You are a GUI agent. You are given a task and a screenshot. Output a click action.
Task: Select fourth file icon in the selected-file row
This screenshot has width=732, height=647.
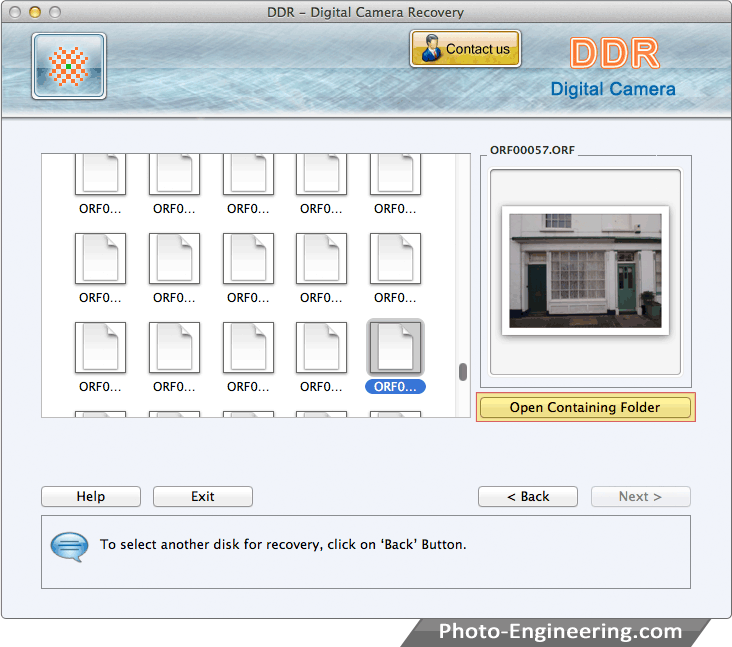[321, 347]
